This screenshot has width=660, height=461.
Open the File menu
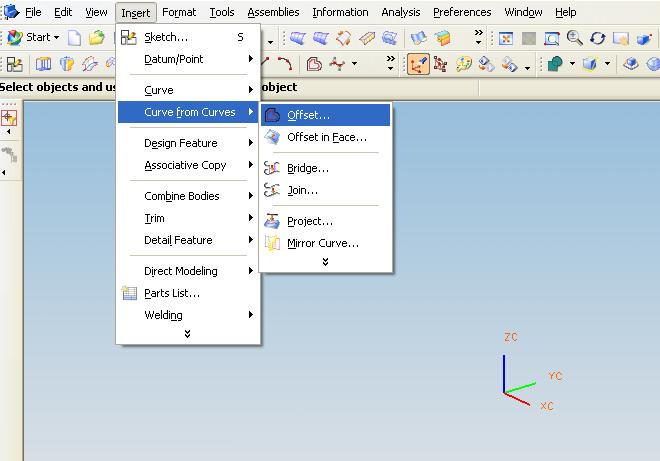[x=33, y=13]
